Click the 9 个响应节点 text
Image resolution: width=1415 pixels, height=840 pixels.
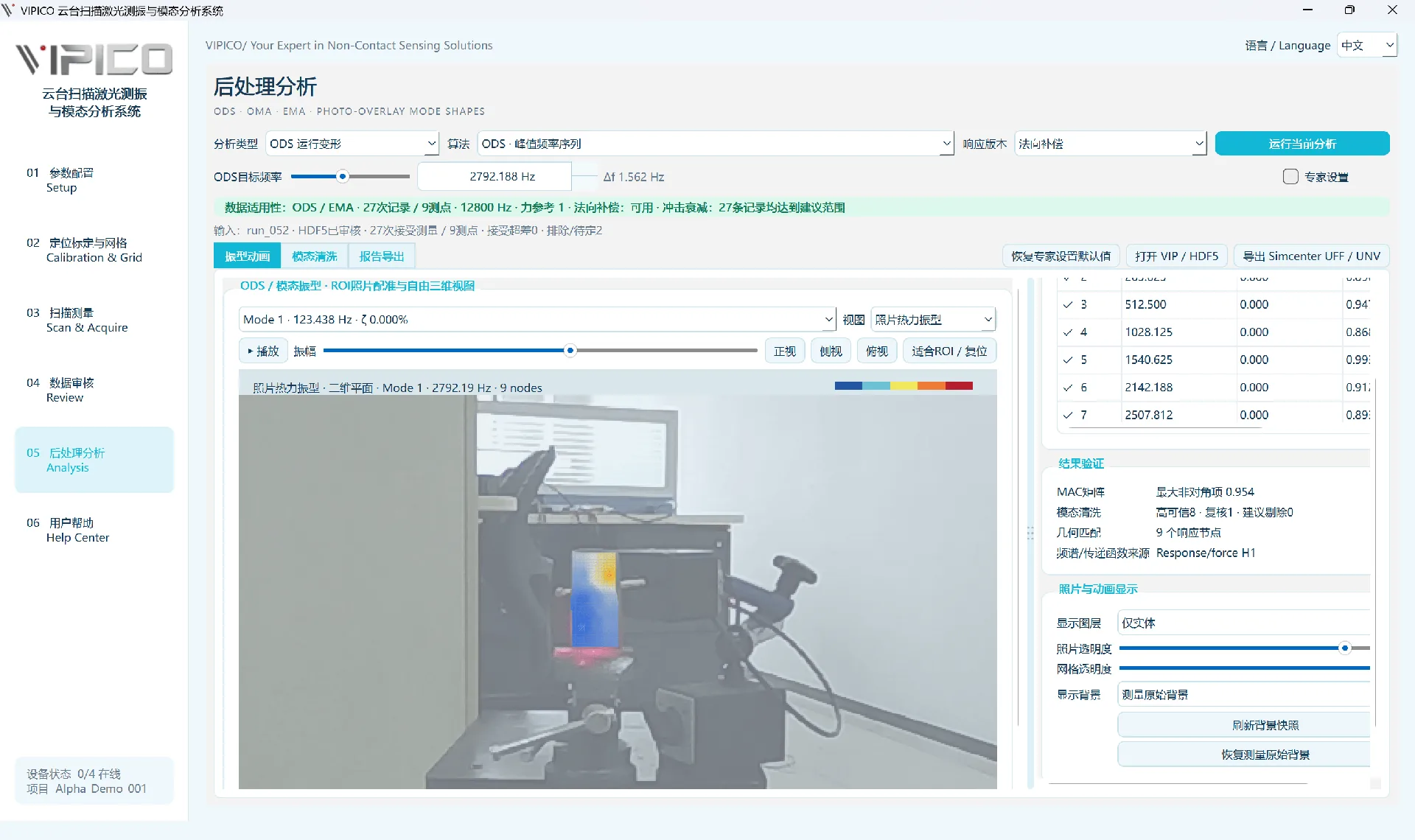1188,533
